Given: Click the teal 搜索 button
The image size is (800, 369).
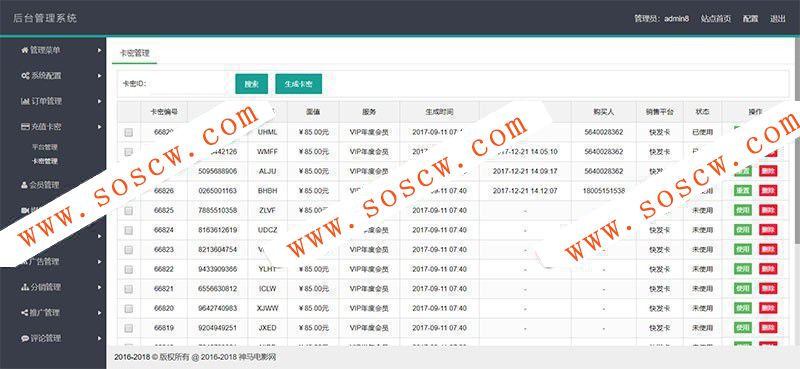Looking at the screenshot, I should pyautogui.click(x=252, y=84).
